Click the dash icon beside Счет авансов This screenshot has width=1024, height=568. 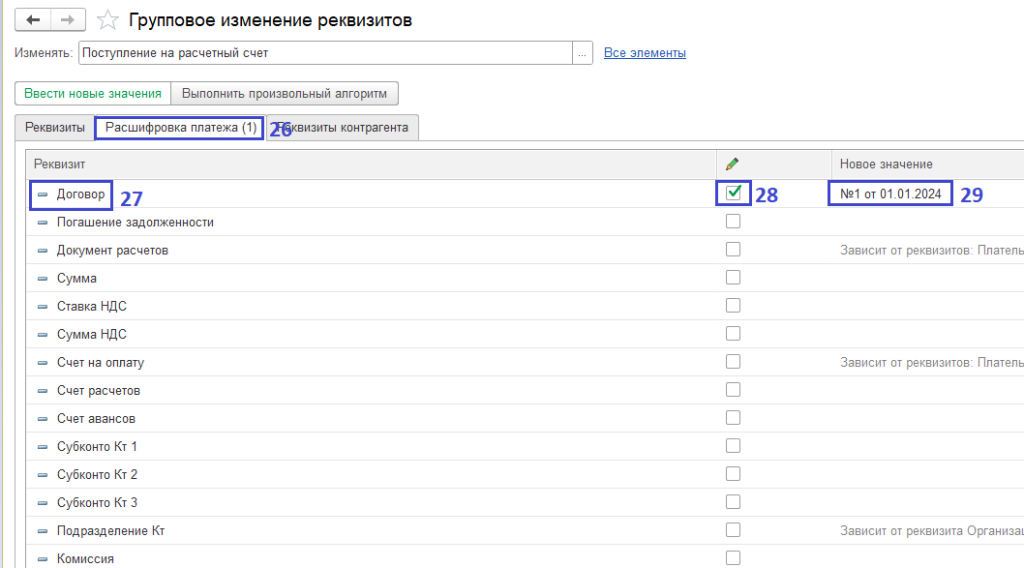(x=43, y=418)
